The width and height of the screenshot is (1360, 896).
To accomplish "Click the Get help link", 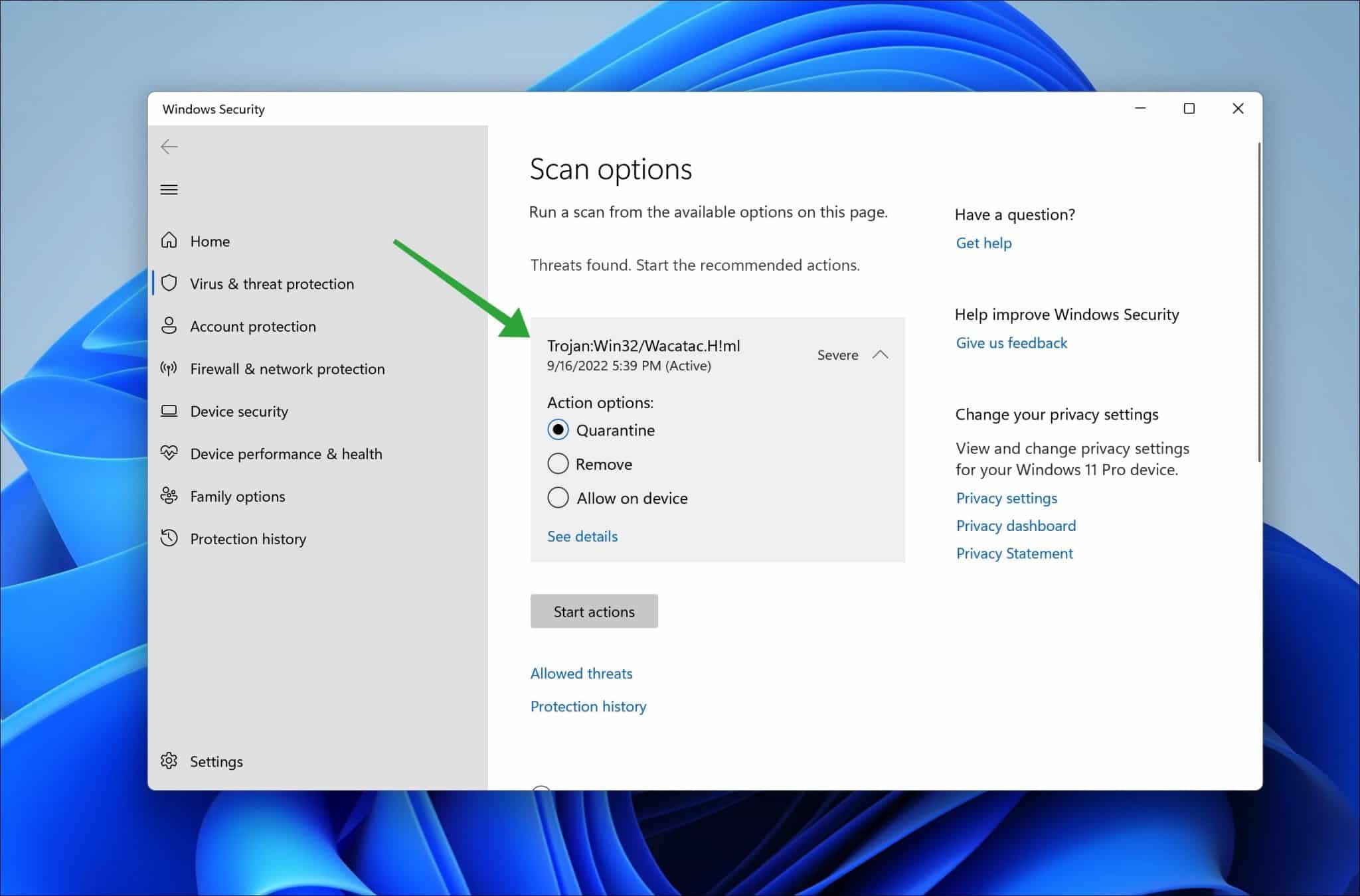I will coord(984,243).
